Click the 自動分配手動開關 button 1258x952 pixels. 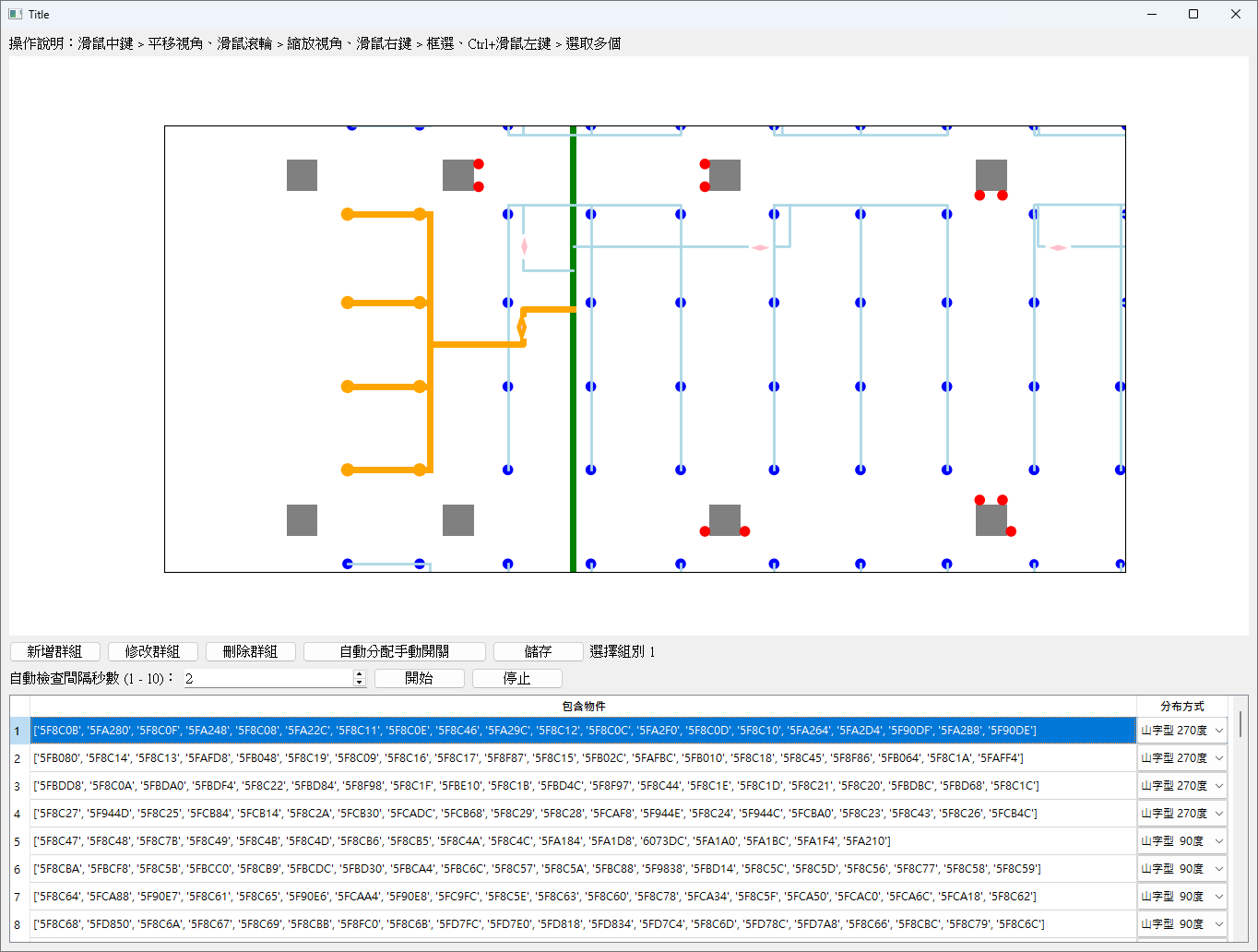pos(394,651)
